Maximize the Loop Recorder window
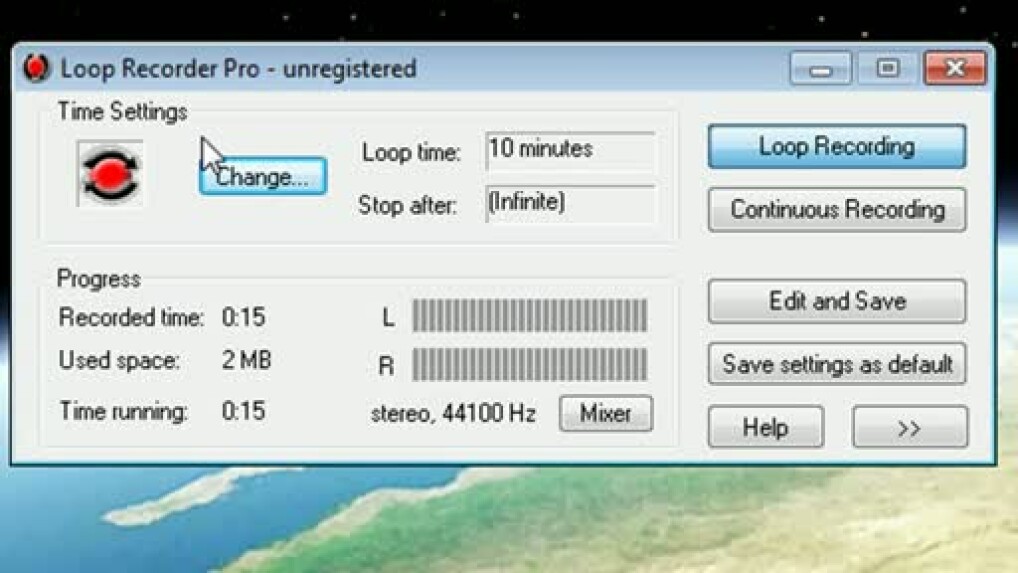Image resolution: width=1018 pixels, height=573 pixels. click(888, 68)
